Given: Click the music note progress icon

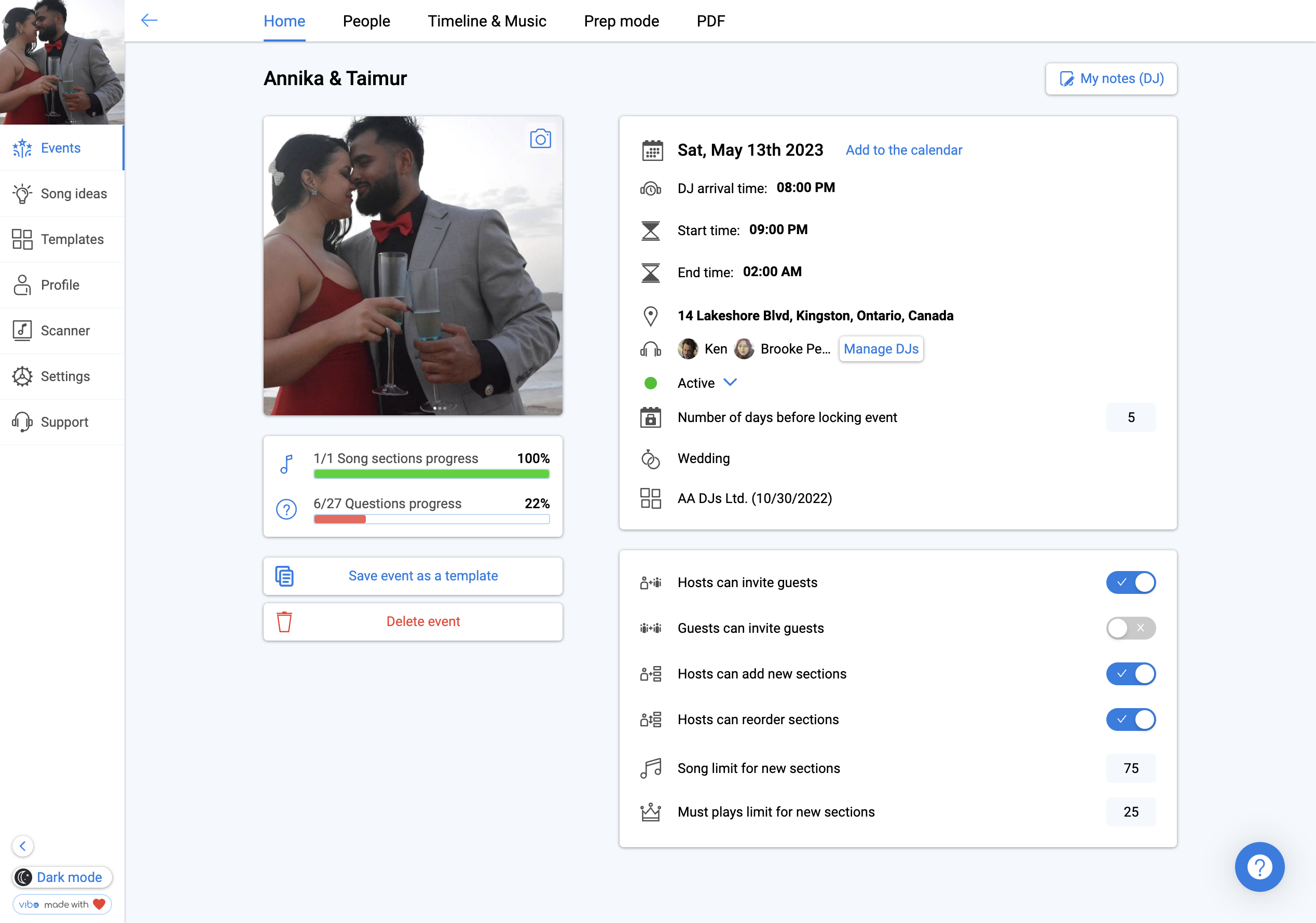Looking at the screenshot, I should pos(286,464).
